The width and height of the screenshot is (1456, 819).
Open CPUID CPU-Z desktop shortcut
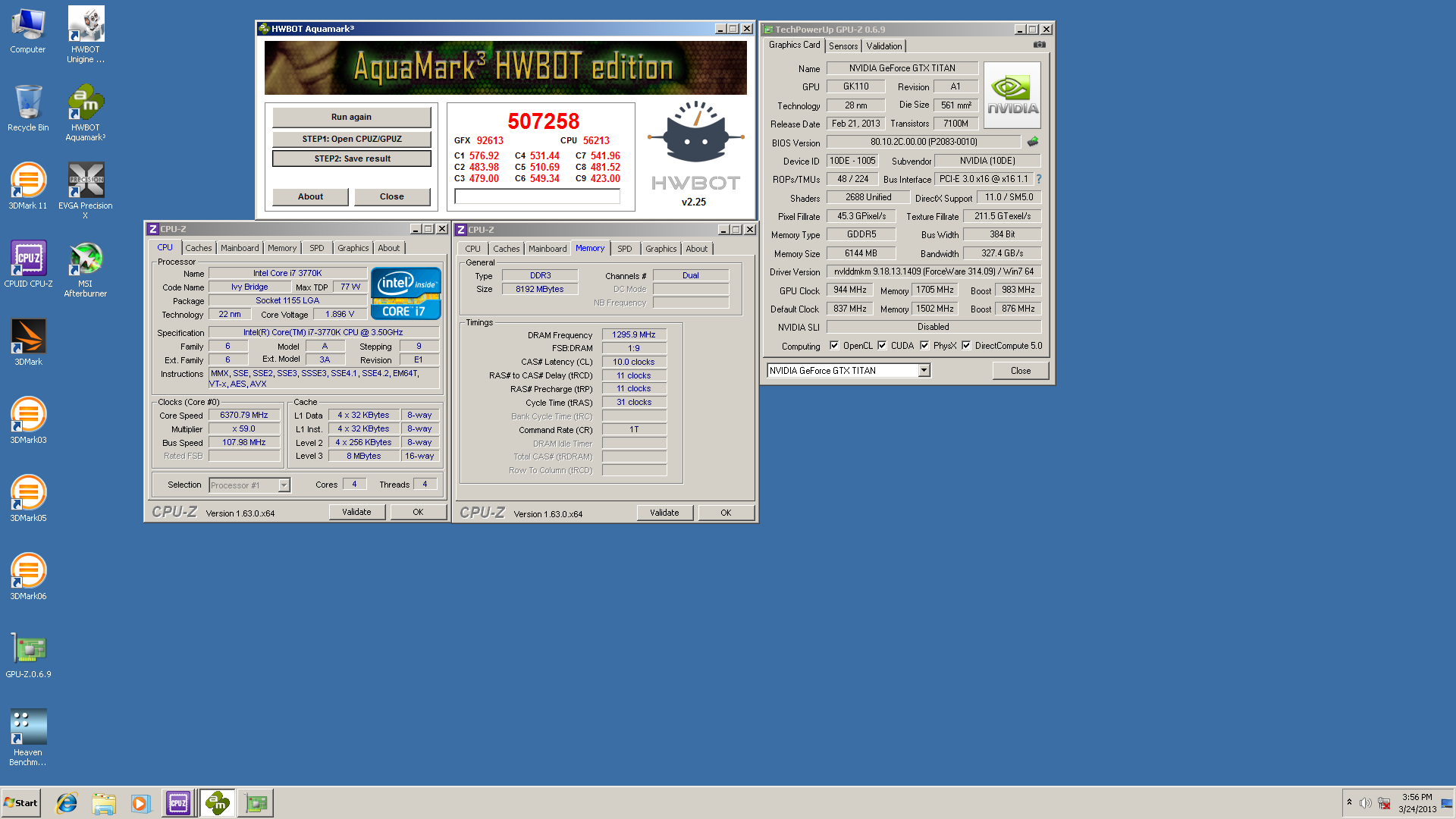click(28, 264)
